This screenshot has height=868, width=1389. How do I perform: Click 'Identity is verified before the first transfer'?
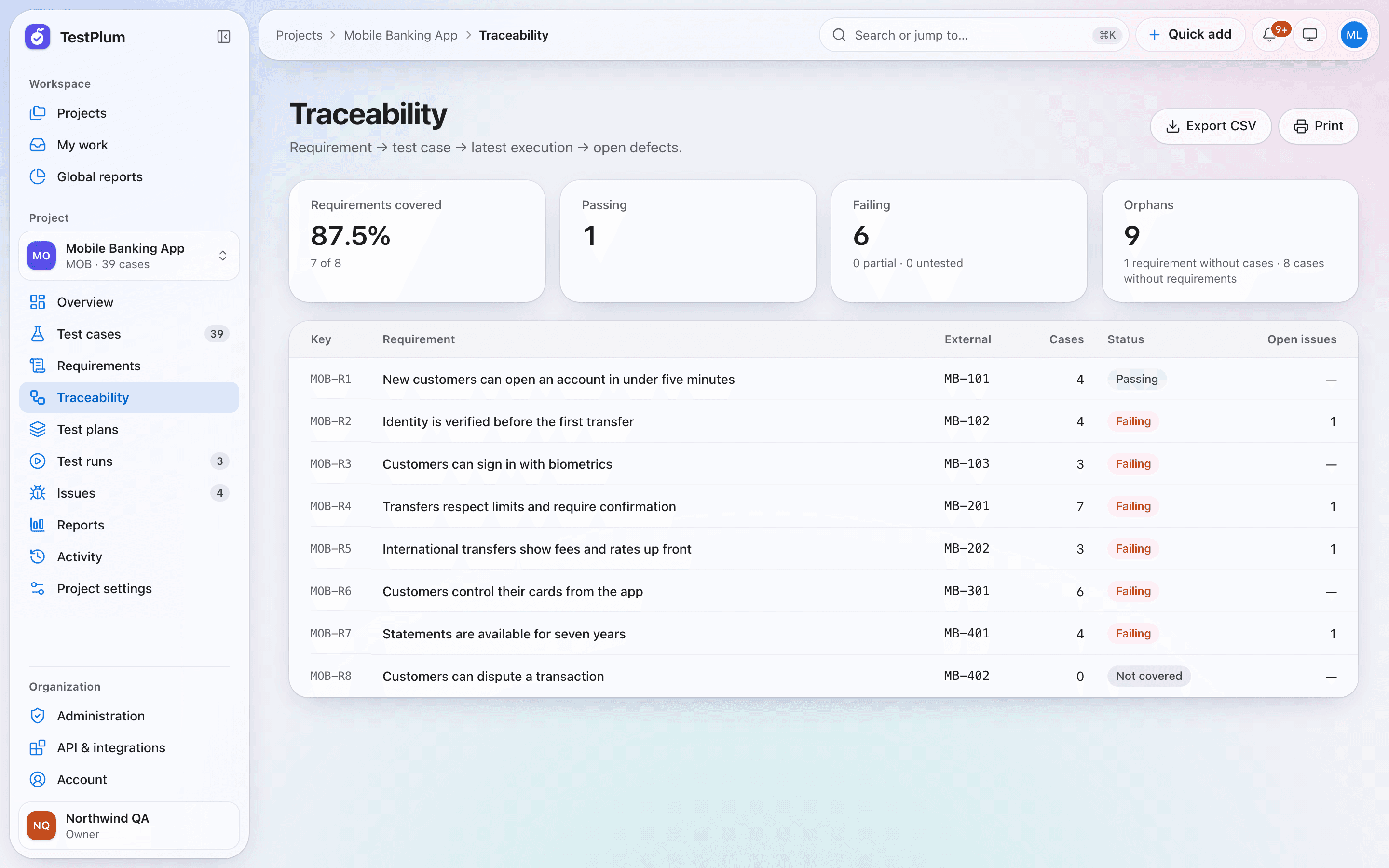tap(508, 421)
